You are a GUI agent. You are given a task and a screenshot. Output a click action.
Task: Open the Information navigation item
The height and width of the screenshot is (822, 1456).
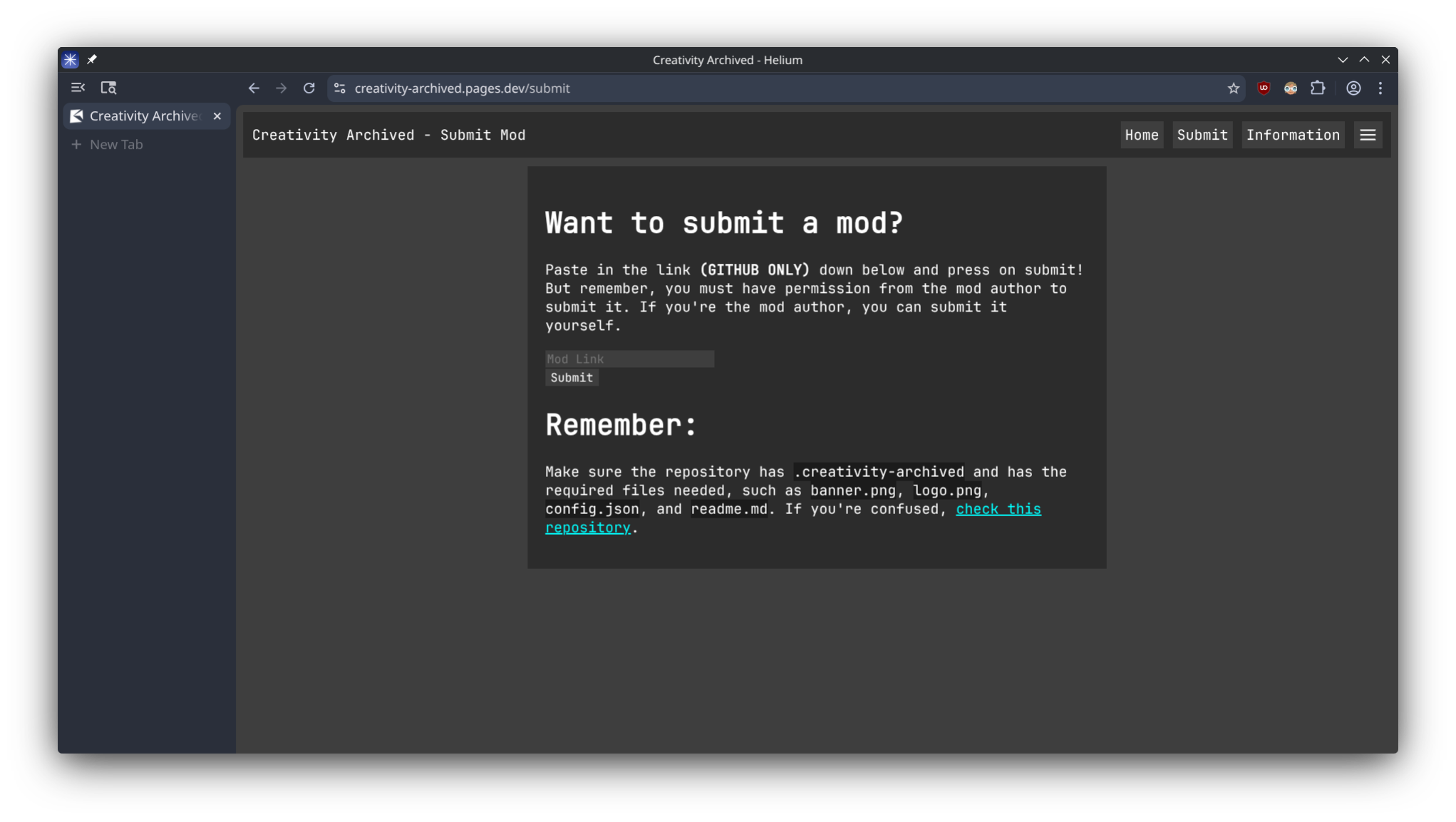tap(1293, 135)
